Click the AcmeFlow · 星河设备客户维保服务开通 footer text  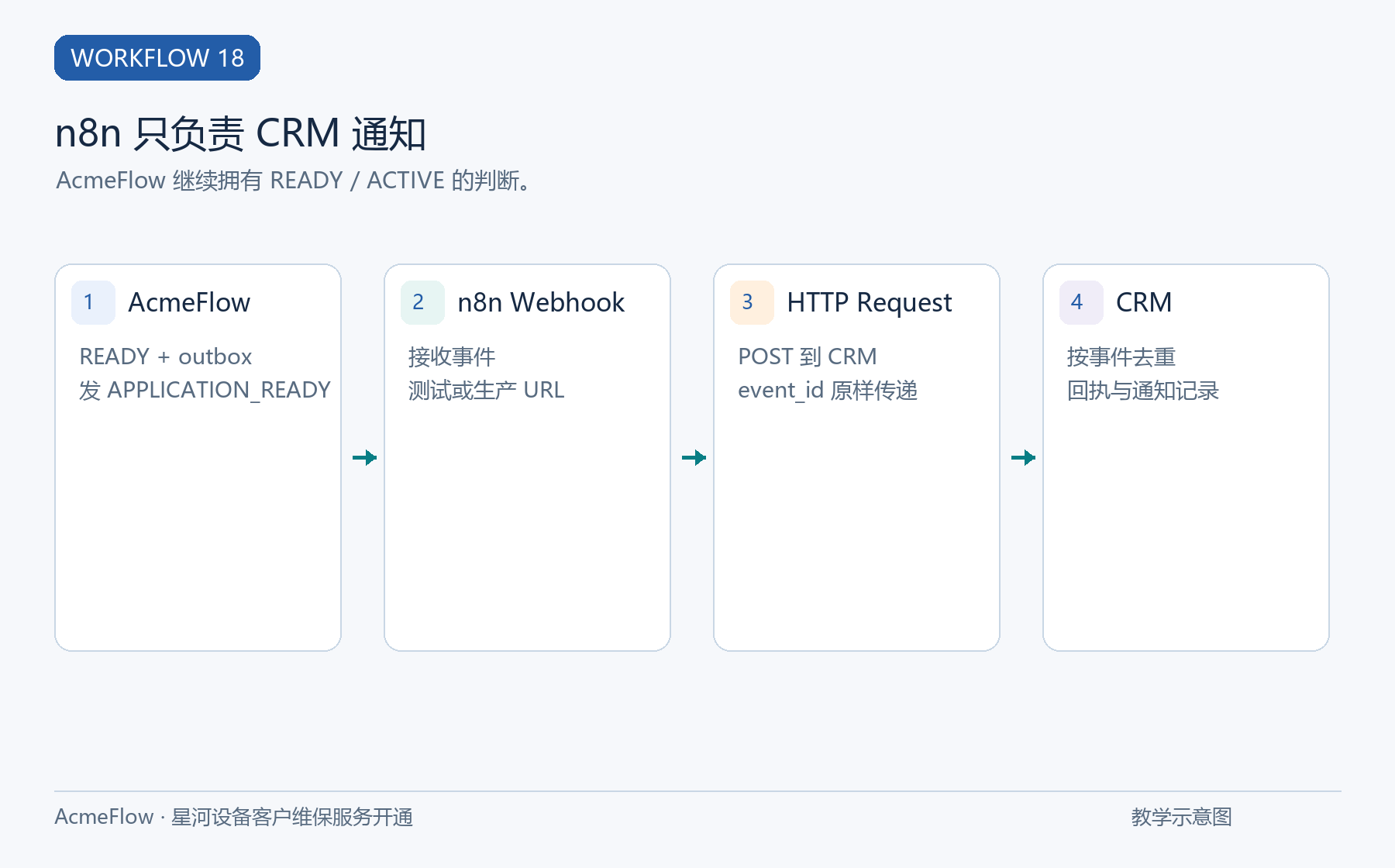pyautogui.click(x=233, y=817)
